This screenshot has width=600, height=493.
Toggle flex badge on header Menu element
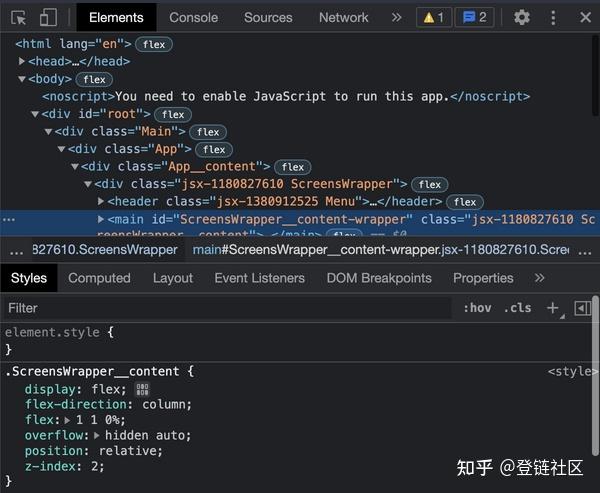pyautogui.click(x=465, y=202)
